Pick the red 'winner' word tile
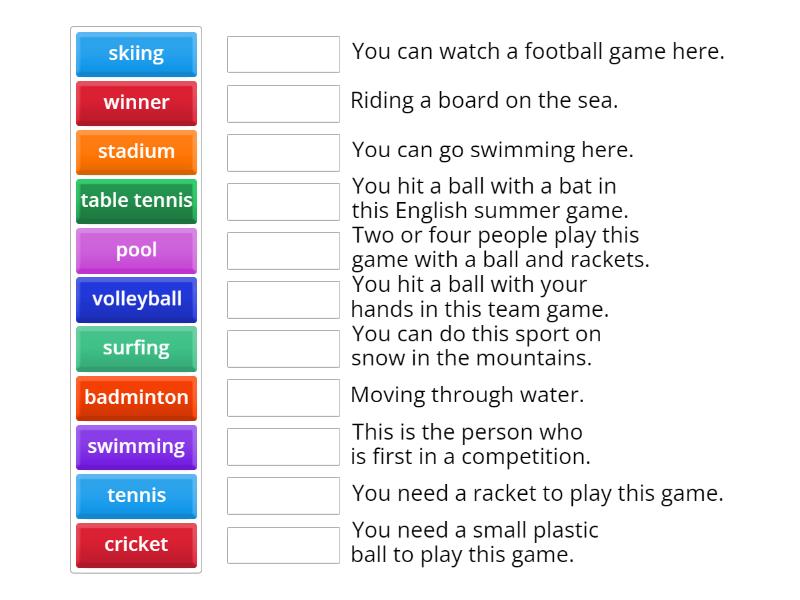The image size is (800, 600). (136, 103)
